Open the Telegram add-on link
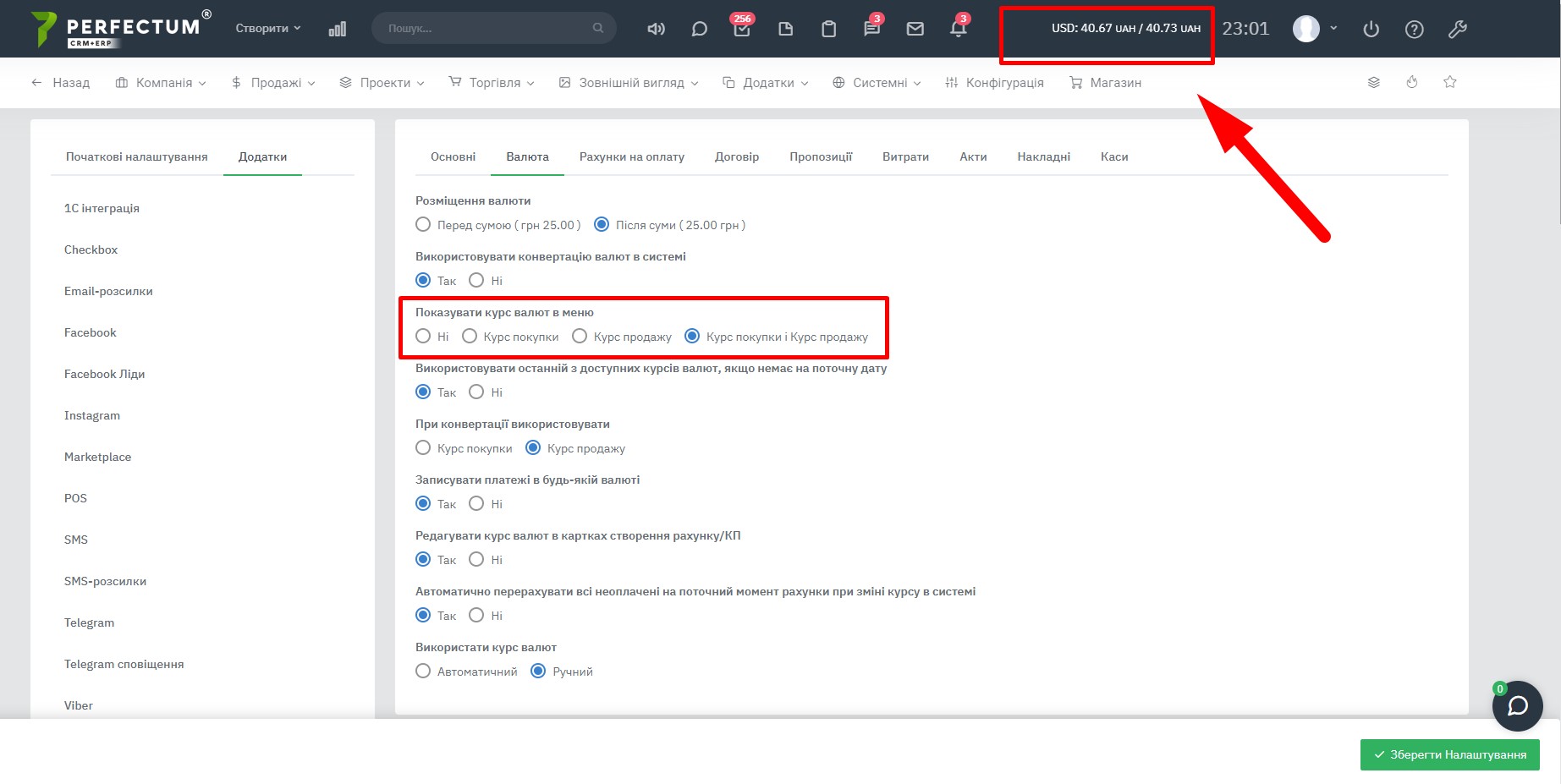This screenshot has height=784, width=1561. pyautogui.click(x=89, y=622)
